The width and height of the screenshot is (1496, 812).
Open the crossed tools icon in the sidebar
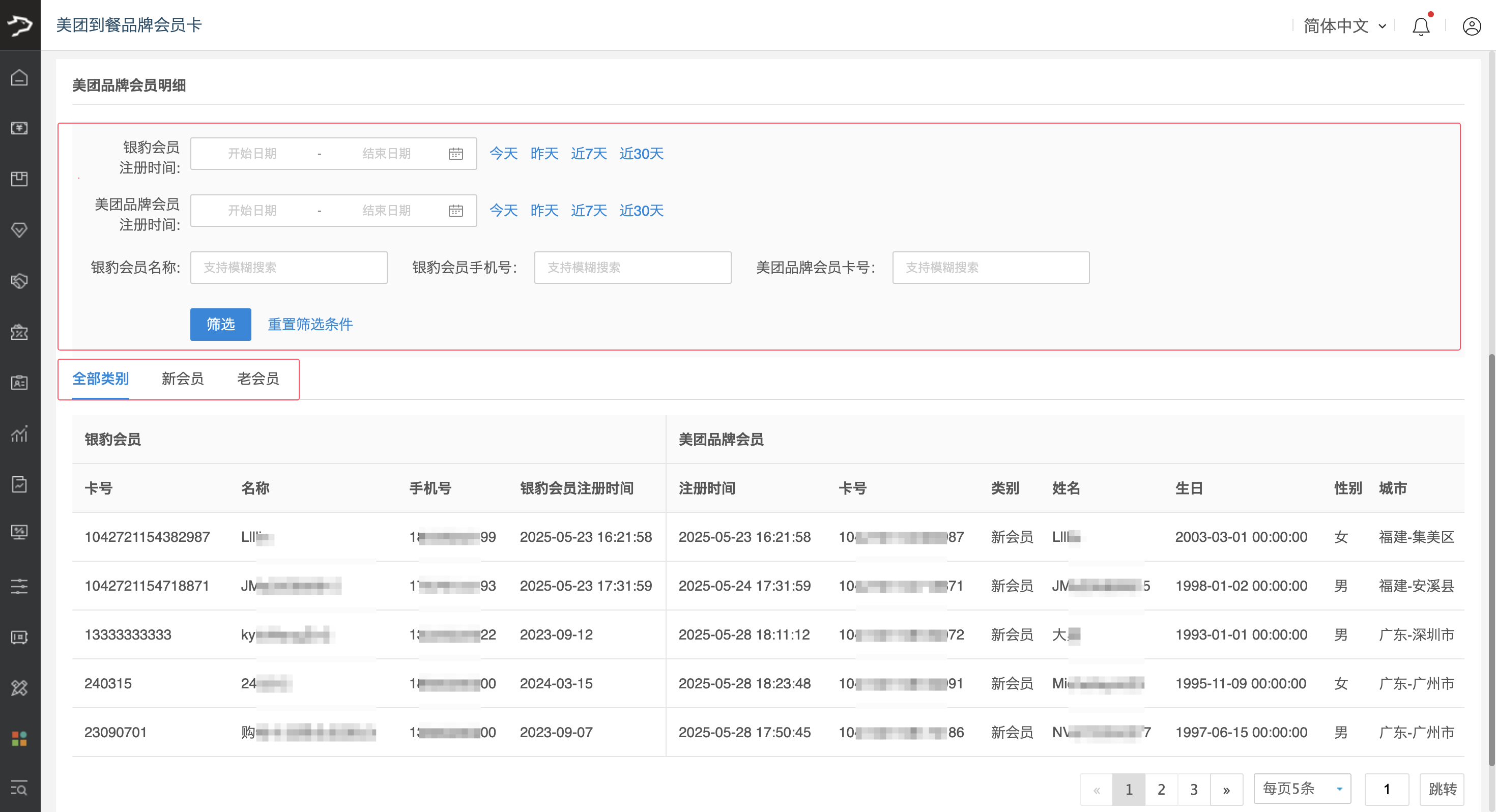19,688
